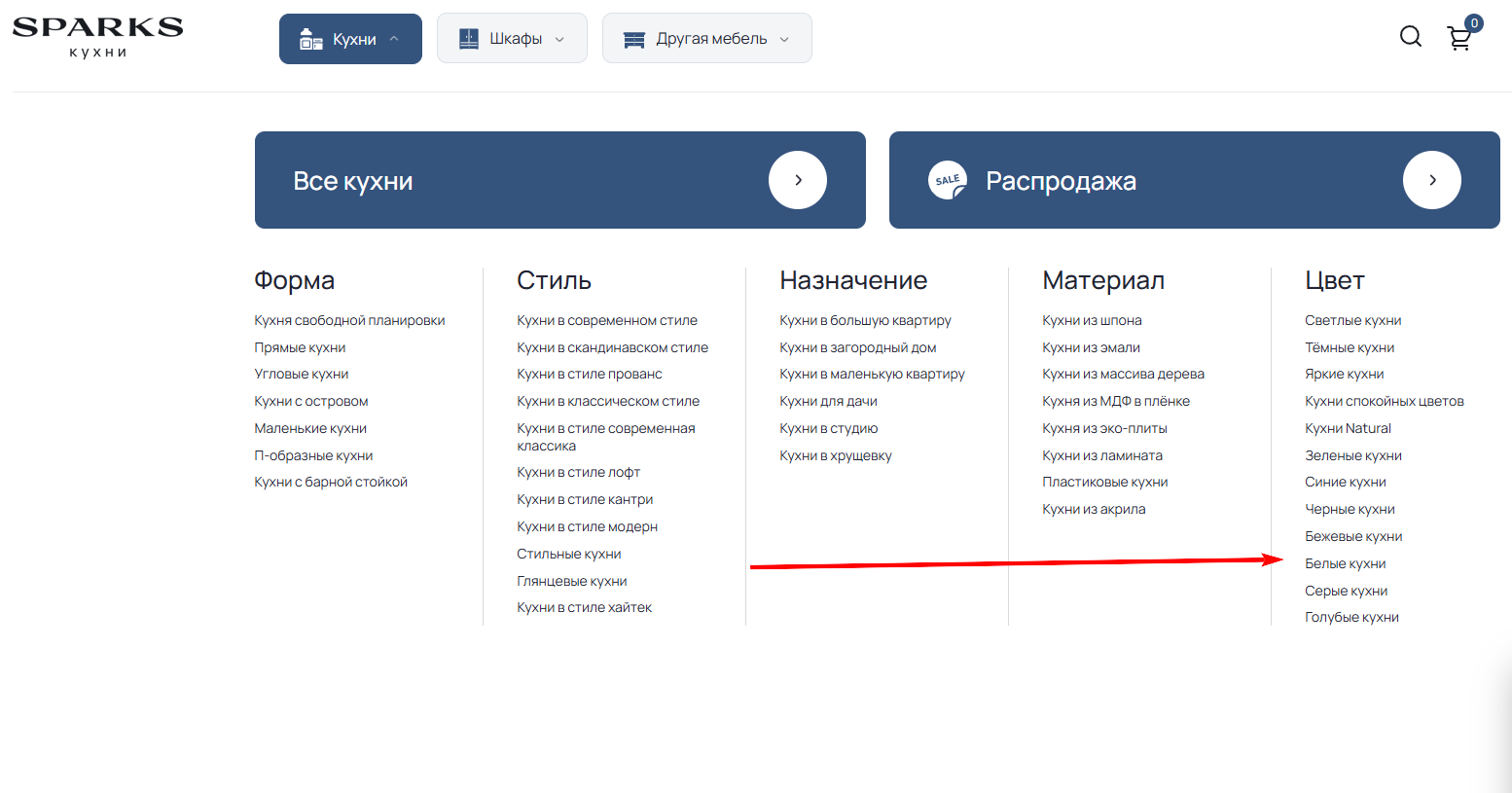This screenshot has width=1512, height=793.
Task: Open the Распродажа sale section
Action: pos(1061,179)
